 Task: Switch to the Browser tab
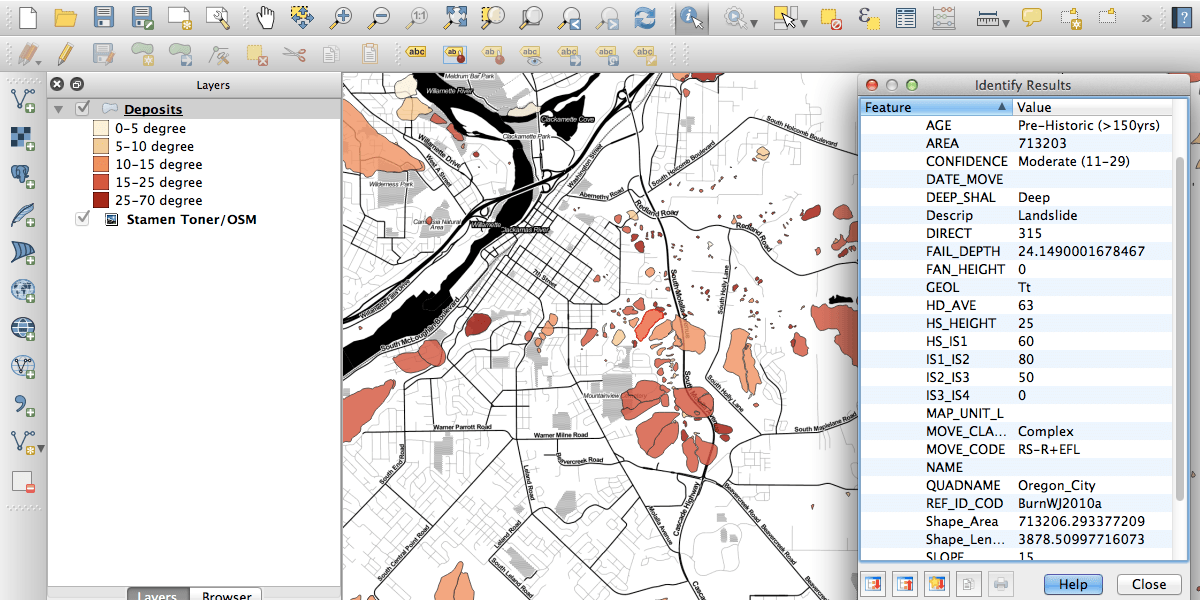click(x=226, y=594)
